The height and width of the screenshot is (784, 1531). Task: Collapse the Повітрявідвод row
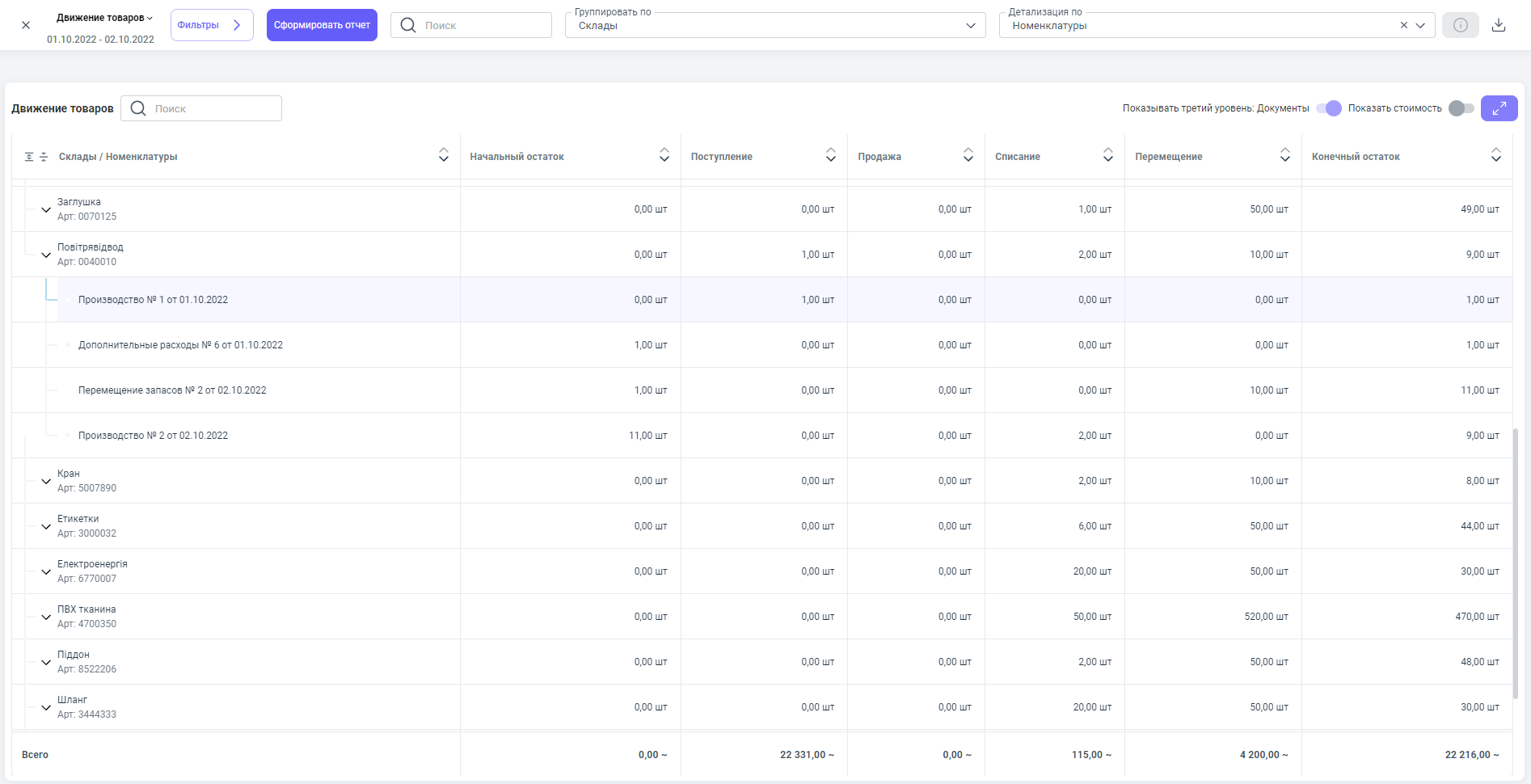click(x=46, y=255)
